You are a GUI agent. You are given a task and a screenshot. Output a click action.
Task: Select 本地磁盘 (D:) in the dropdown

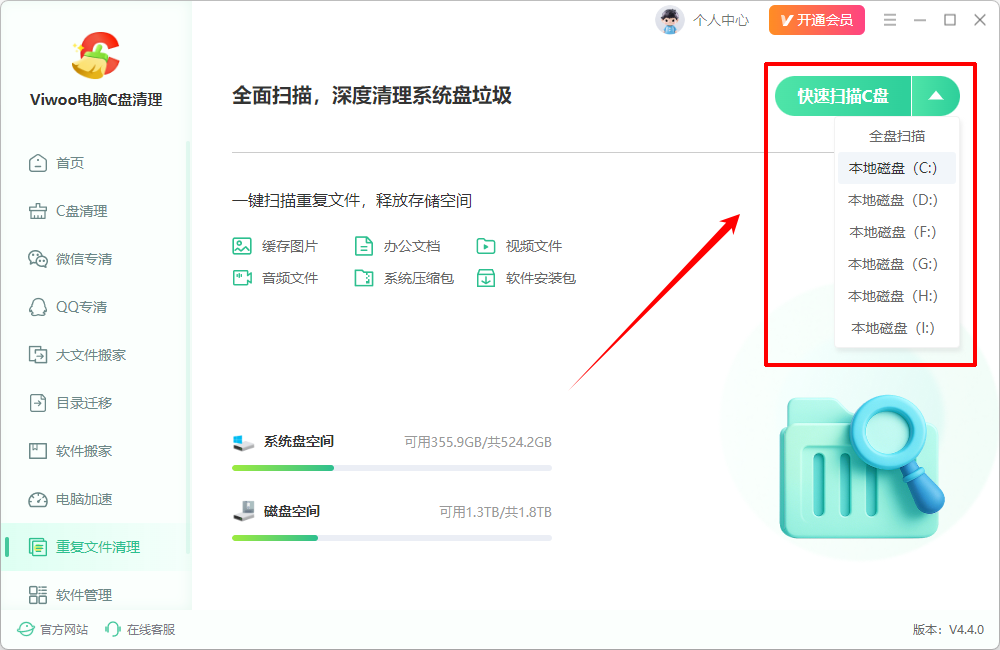tap(893, 200)
